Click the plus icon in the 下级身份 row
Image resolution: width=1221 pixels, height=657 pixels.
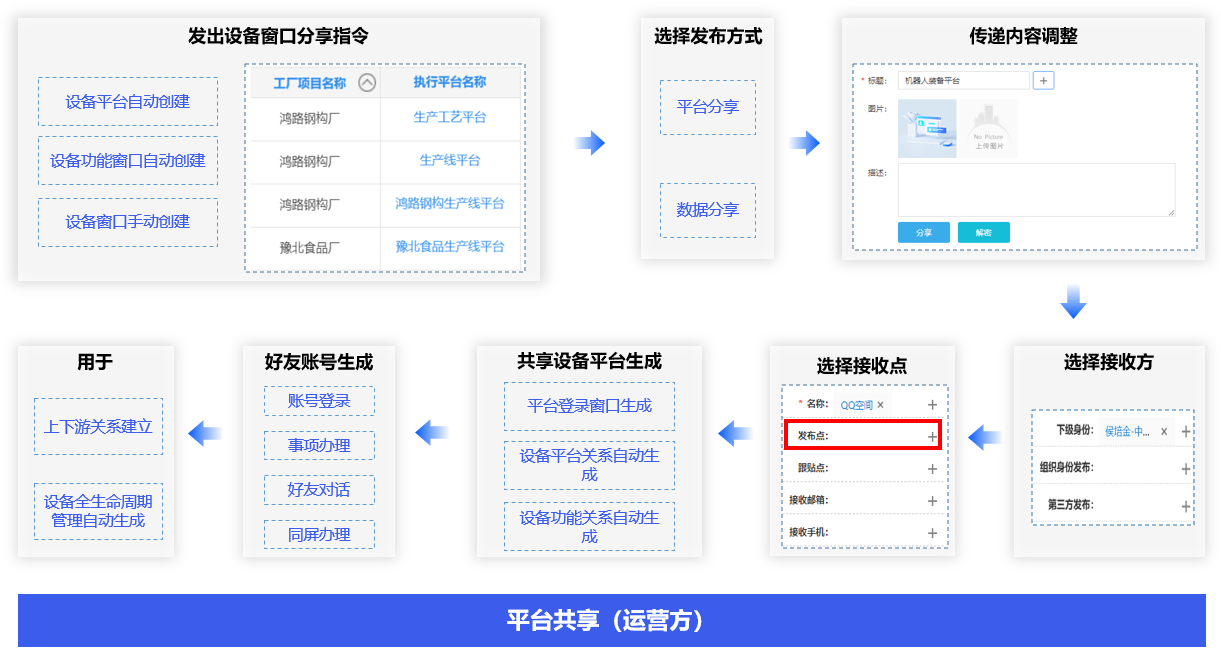[1186, 432]
